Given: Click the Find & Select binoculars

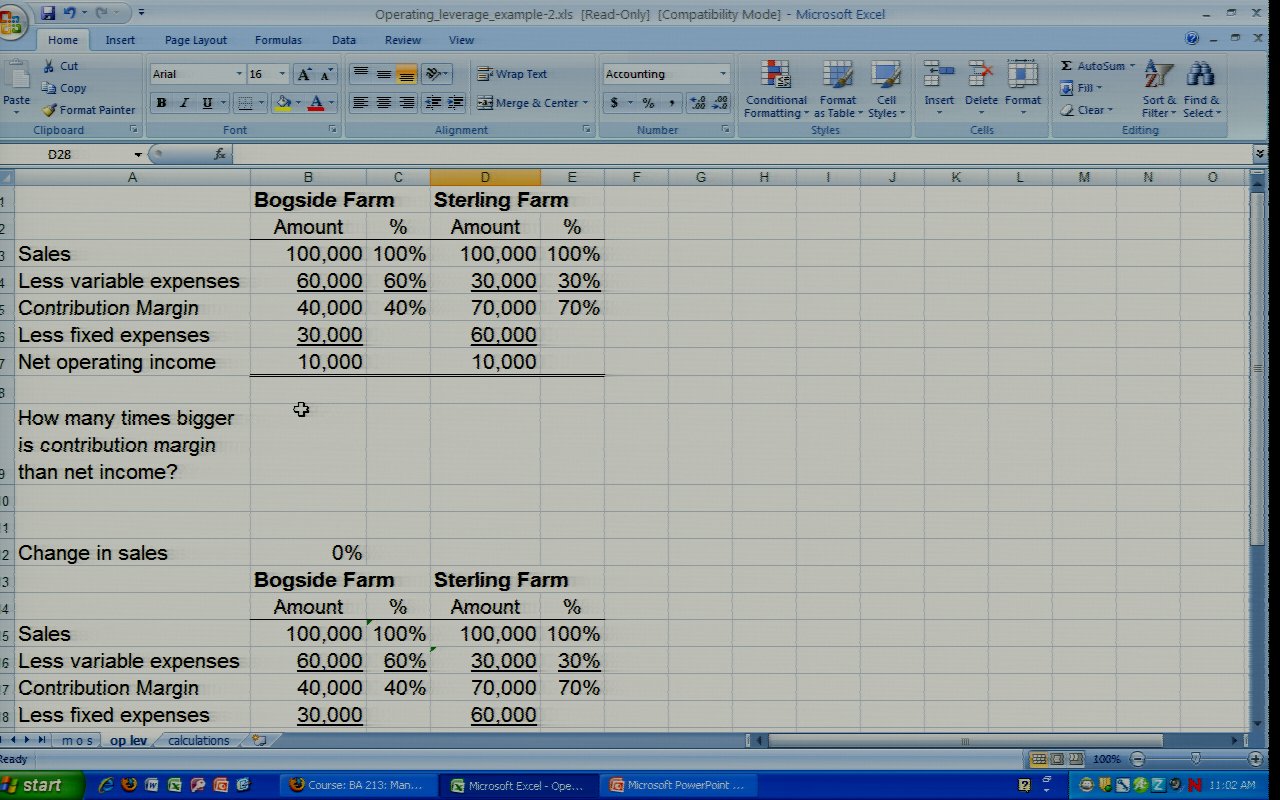Looking at the screenshot, I should [1200, 76].
